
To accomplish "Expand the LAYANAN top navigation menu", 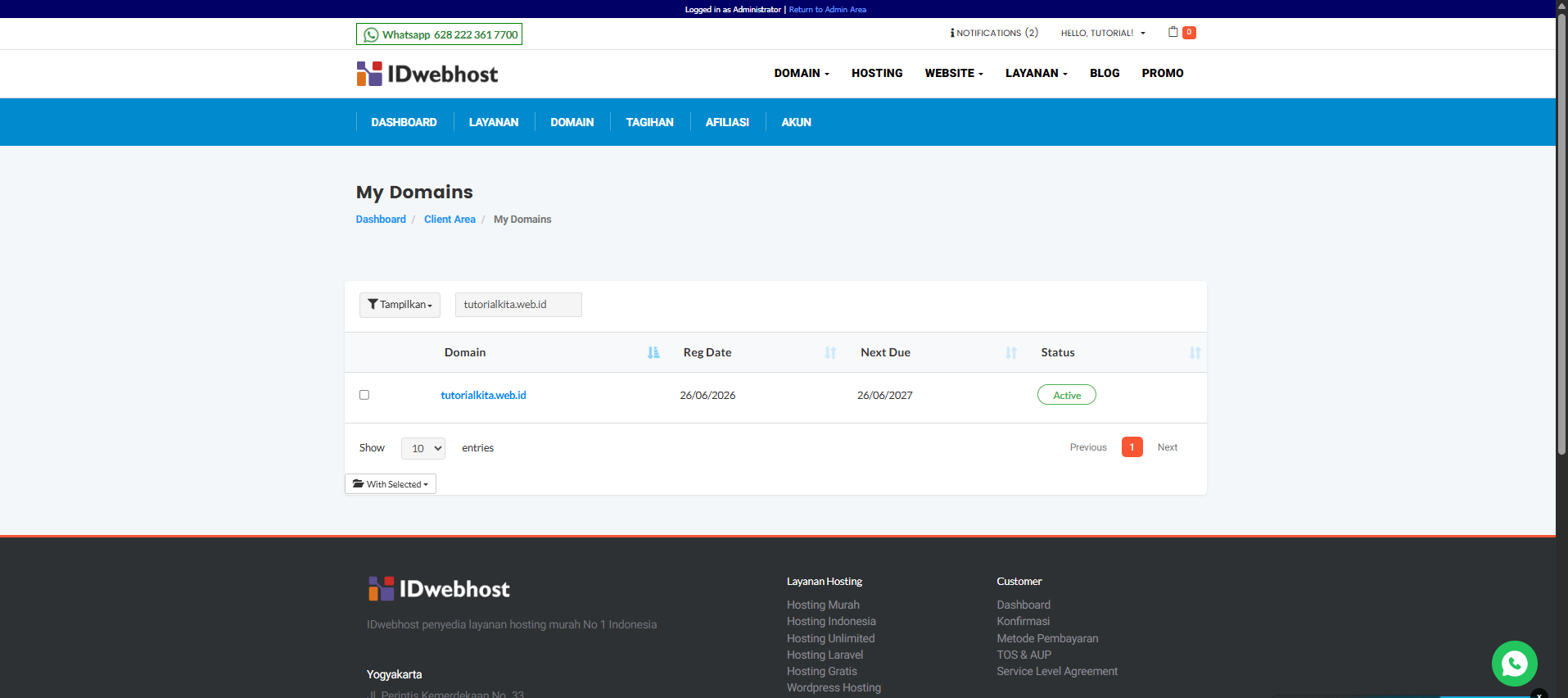I will coord(1037,73).
